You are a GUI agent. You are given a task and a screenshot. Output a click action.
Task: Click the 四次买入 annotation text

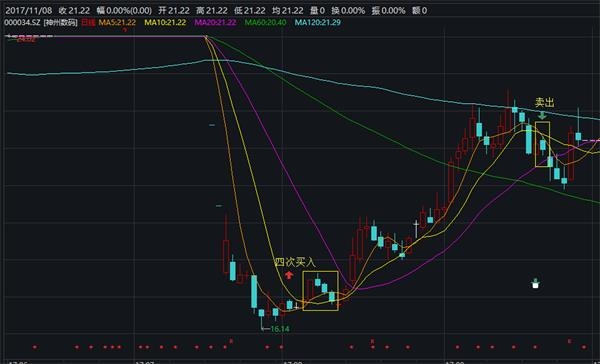pos(295,262)
